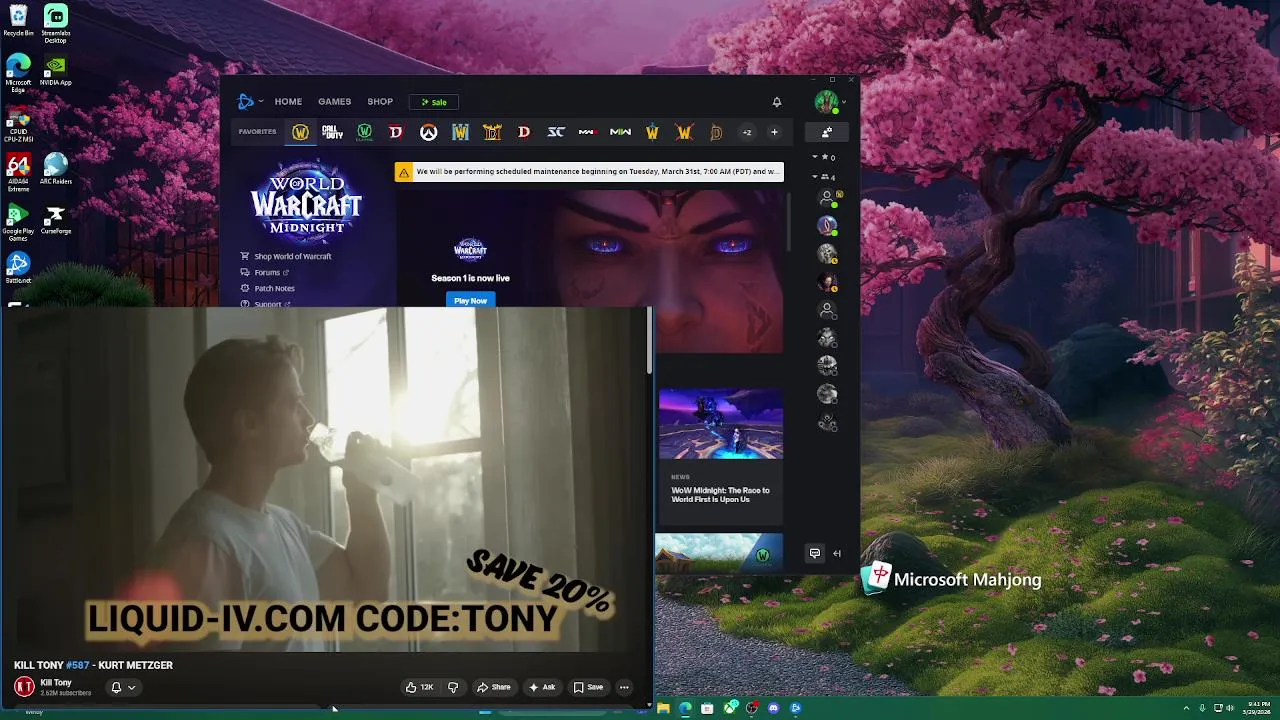
Task: Open Battle.net notifications bell
Action: point(776,102)
